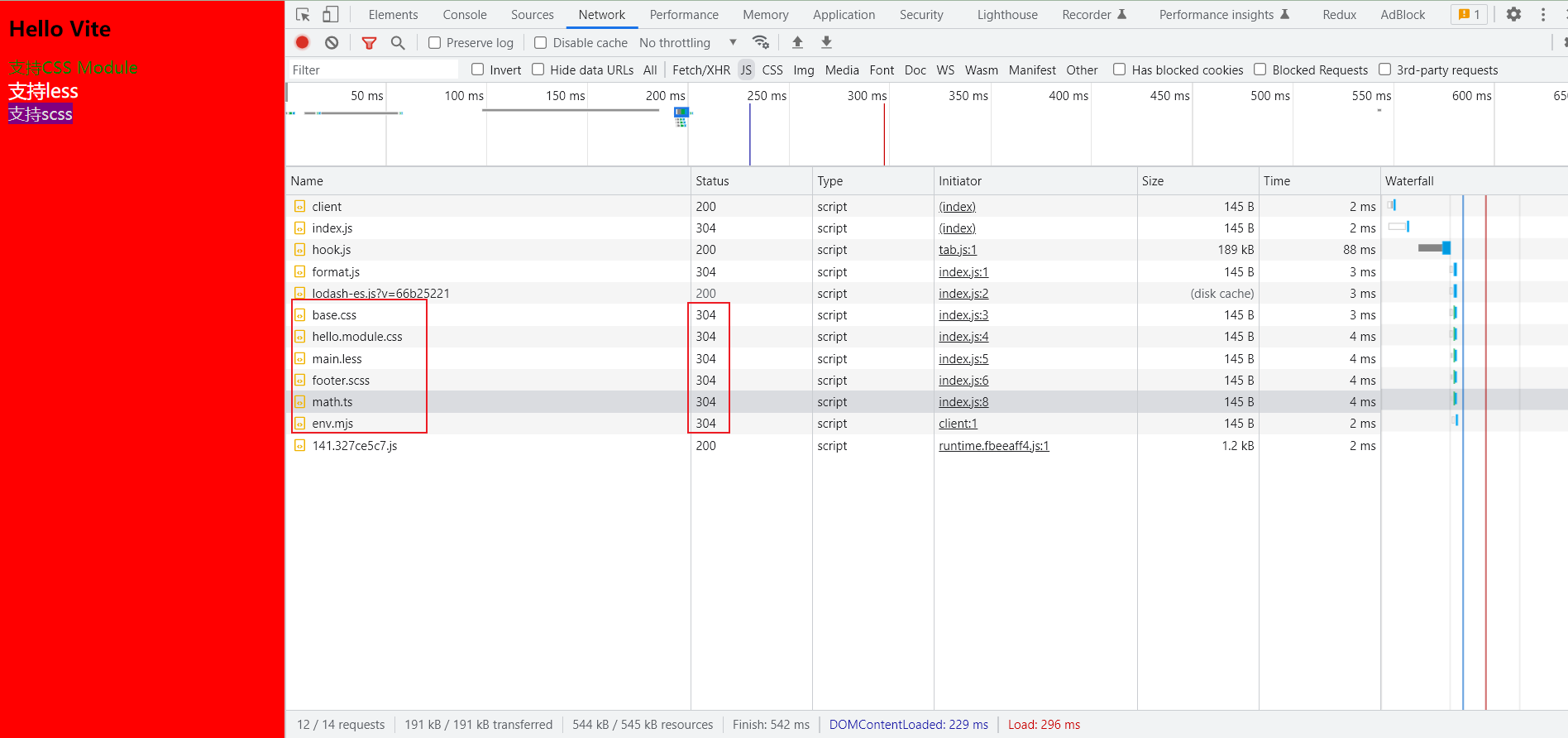Clear the network log with the clear icon
The height and width of the screenshot is (738, 1568).
tap(332, 42)
